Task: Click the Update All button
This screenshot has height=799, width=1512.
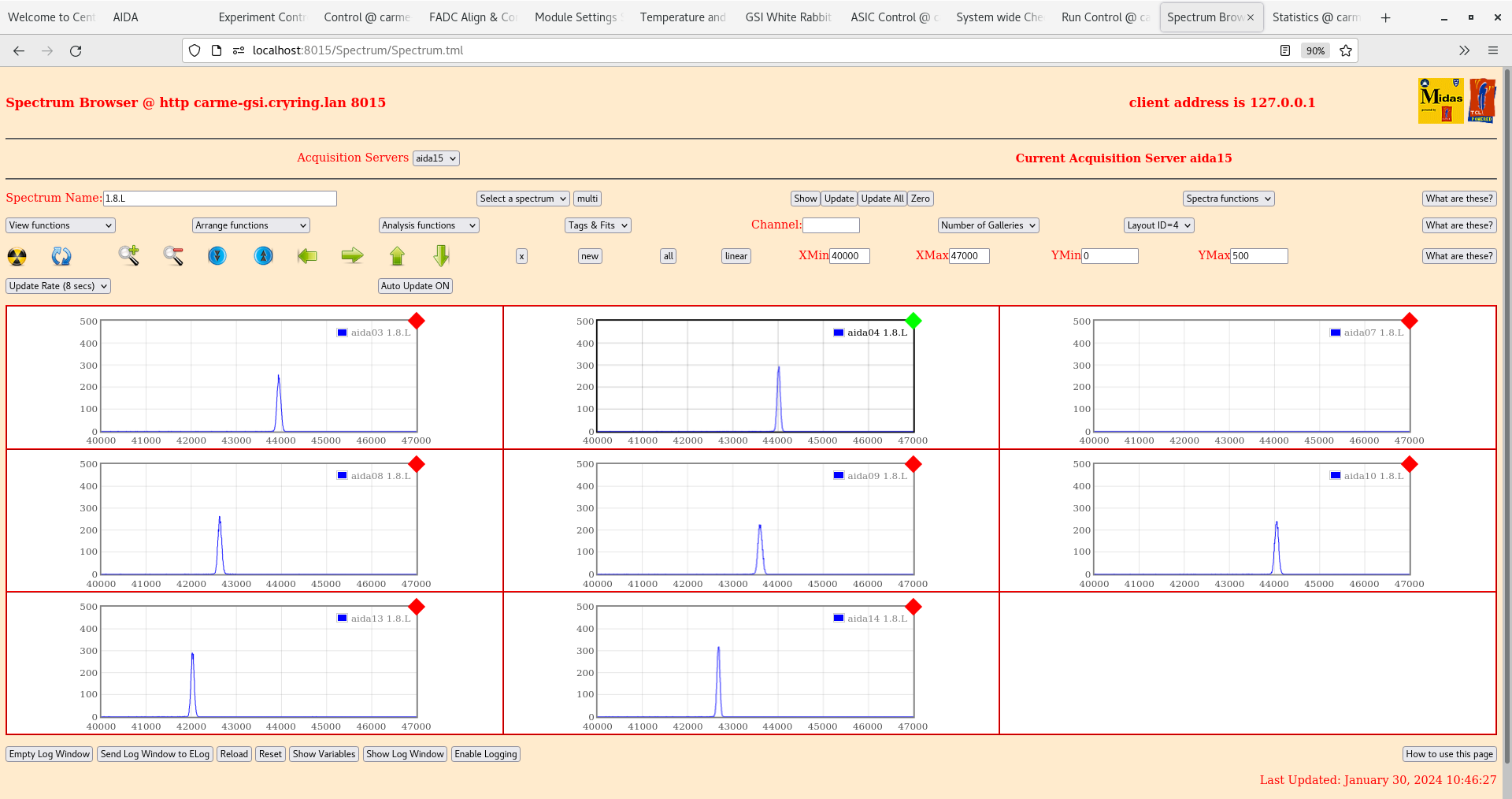Action: click(881, 198)
